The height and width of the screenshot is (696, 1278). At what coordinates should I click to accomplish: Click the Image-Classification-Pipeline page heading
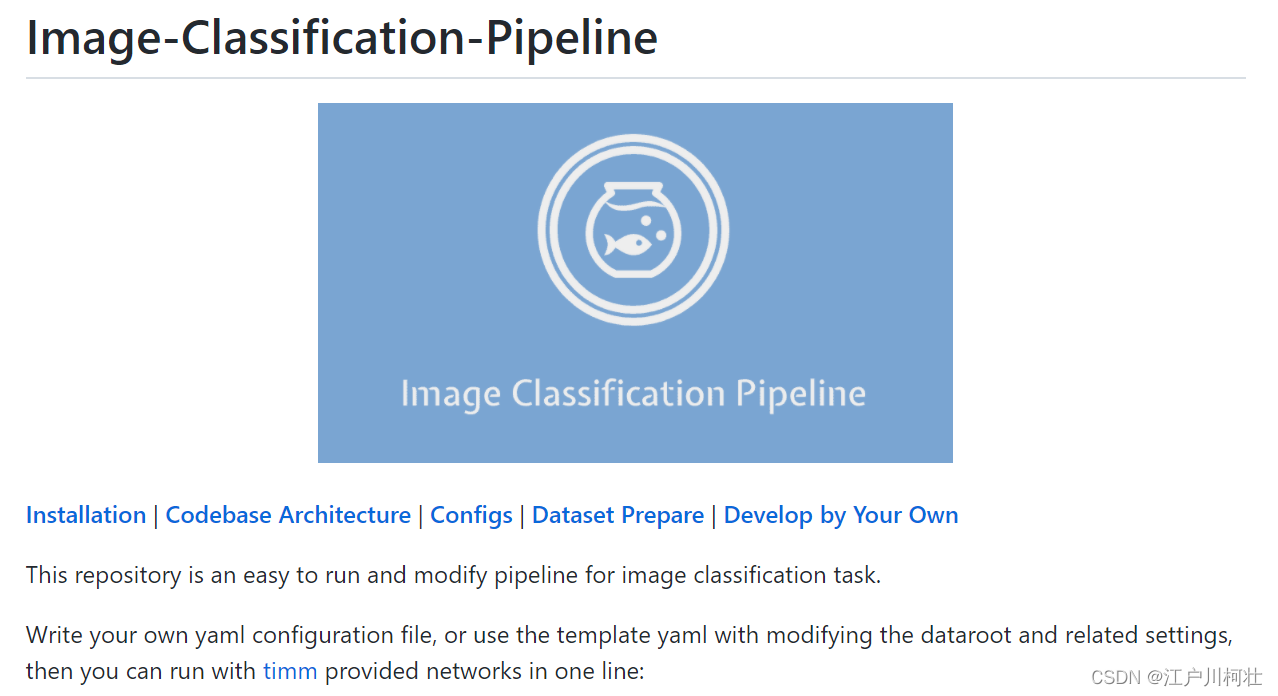[x=342, y=37]
